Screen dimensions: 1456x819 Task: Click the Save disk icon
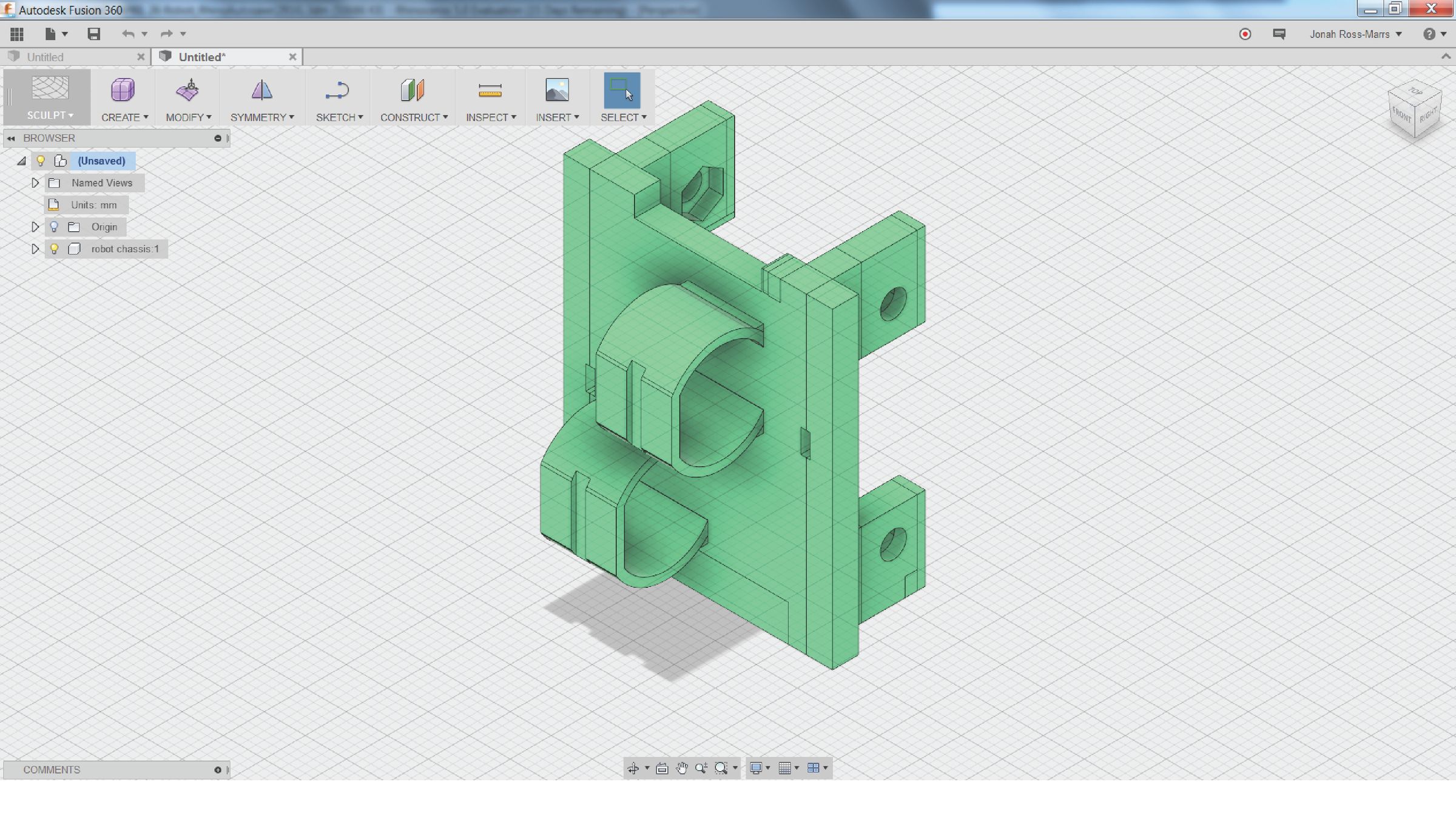coord(93,34)
